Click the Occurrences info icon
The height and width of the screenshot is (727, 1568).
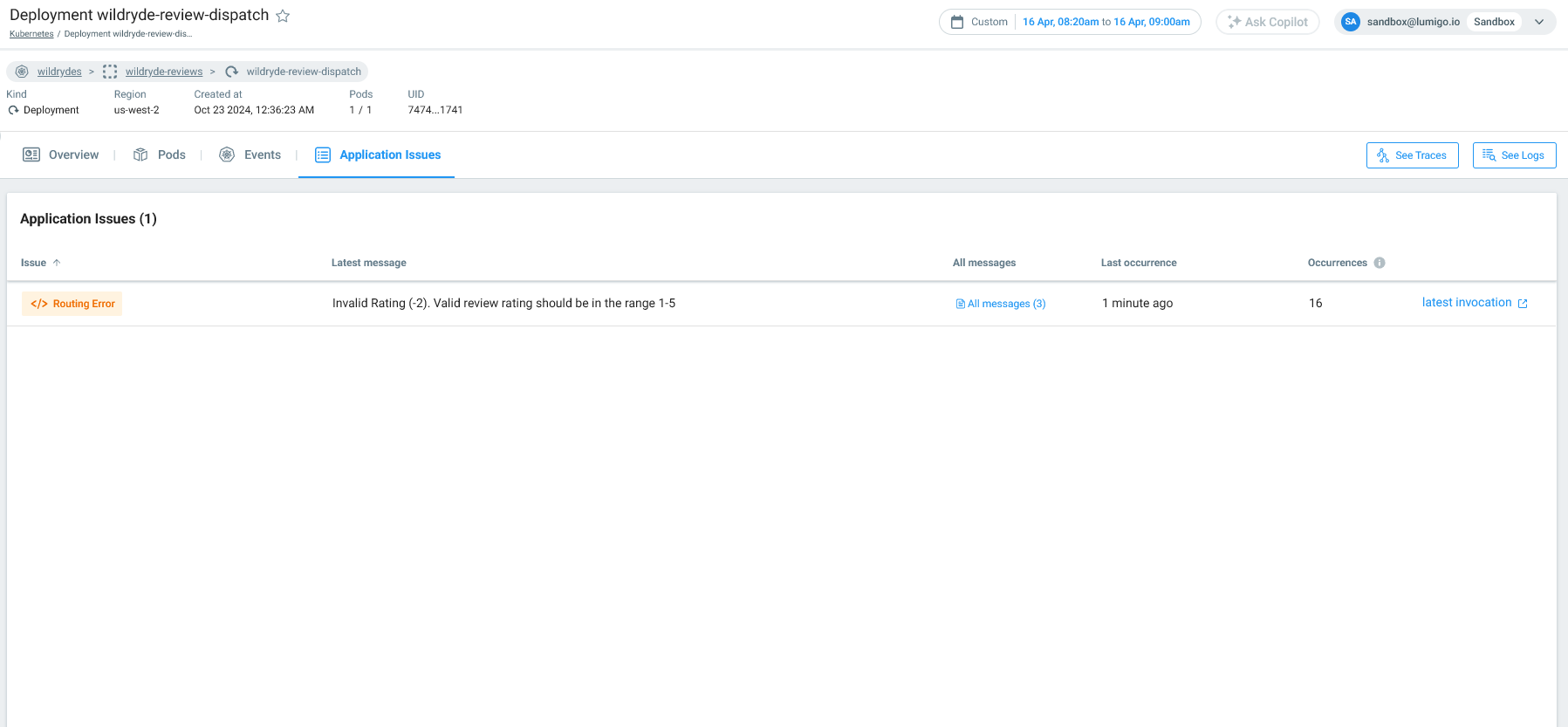(x=1380, y=263)
